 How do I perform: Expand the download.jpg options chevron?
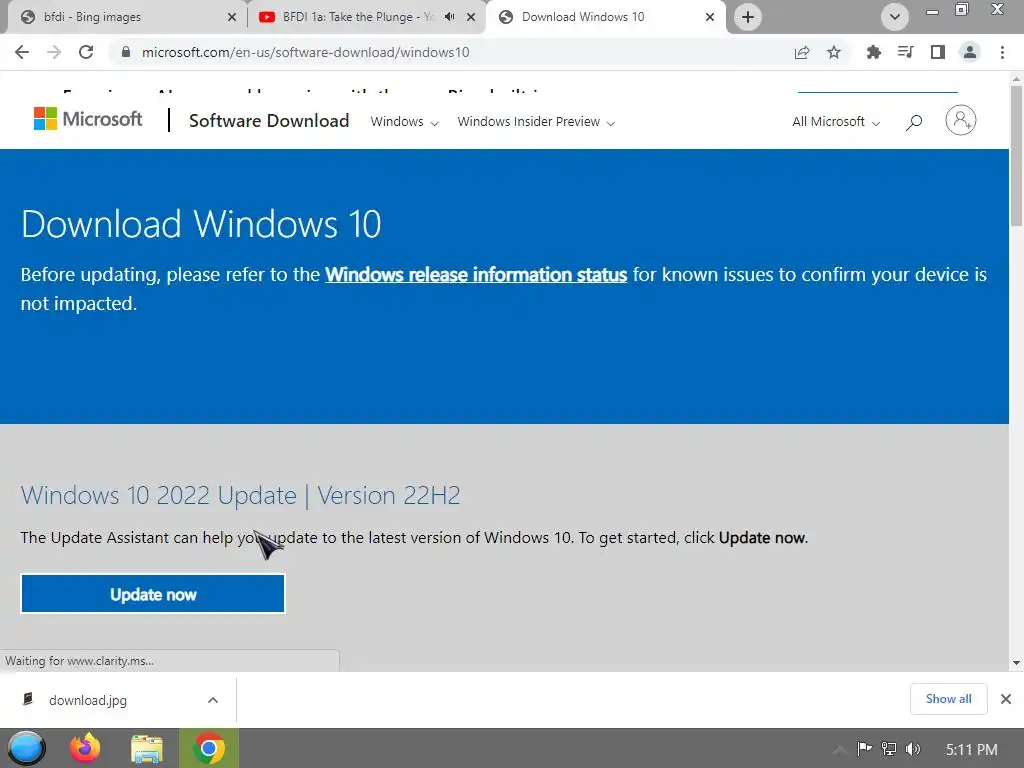pyautogui.click(x=213, y=700)
